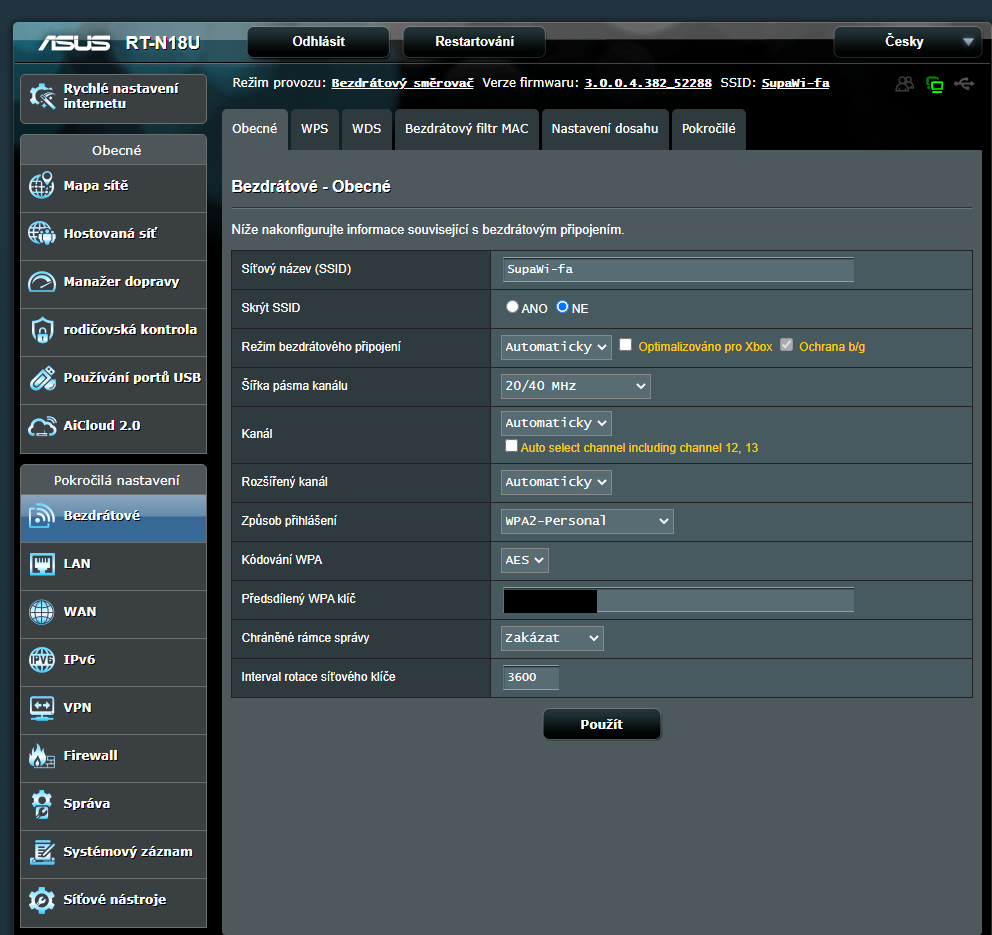The width and height of the screenshot is (992, 935).
Task: Select ANO for Skrýt SSID
Action: coord(512,308)
